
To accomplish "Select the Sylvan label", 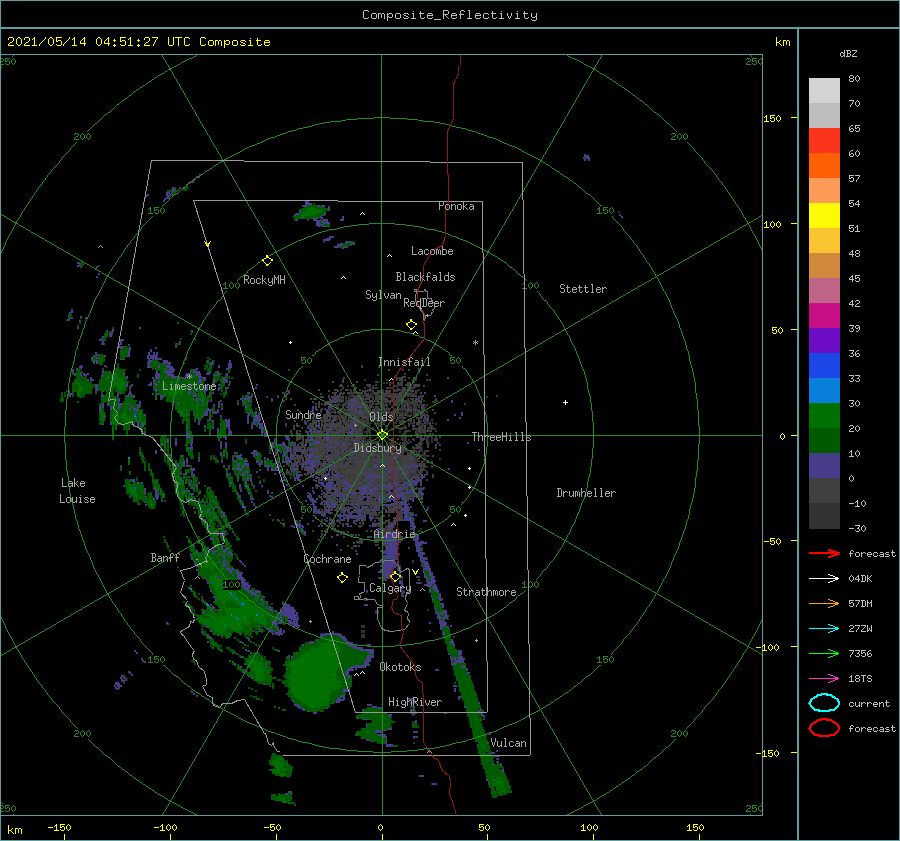I will click(383, 295).
